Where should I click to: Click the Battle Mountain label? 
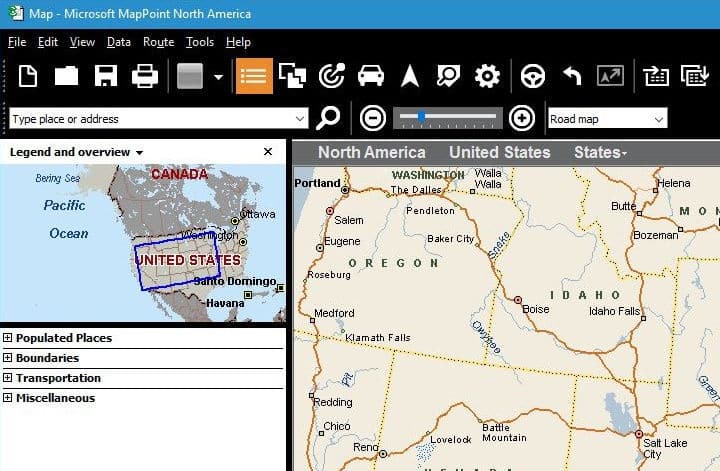(x=504, y=432)
